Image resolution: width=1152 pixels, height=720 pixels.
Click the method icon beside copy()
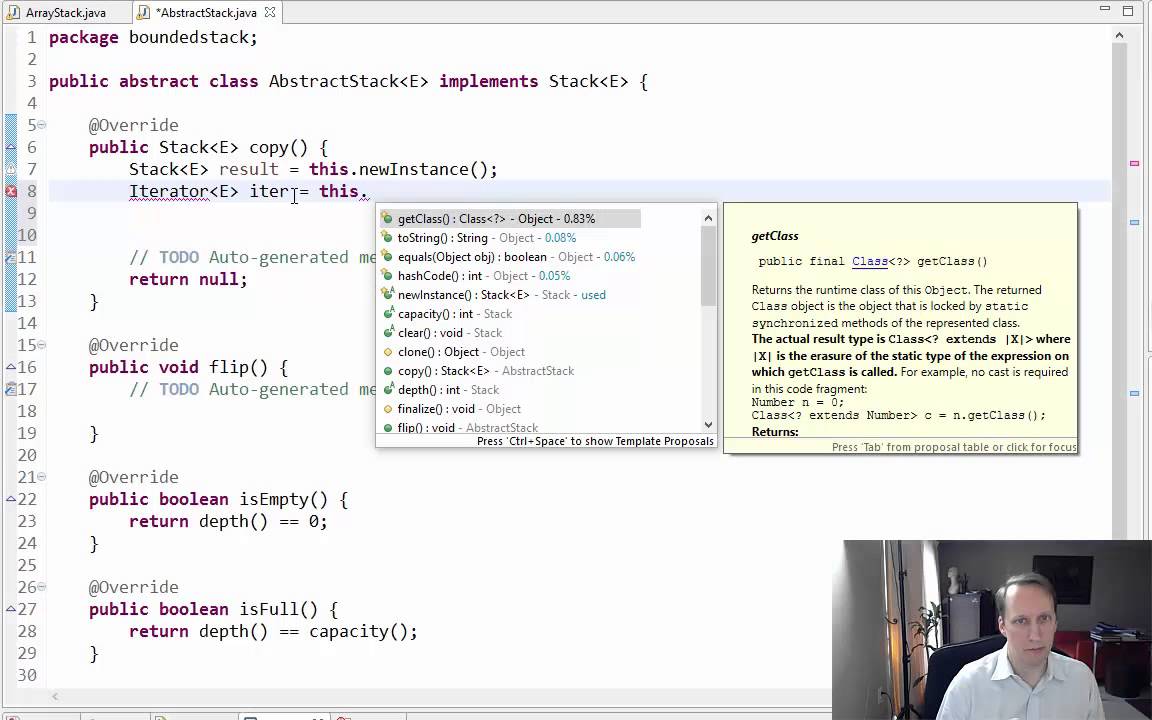pos(387,371)
